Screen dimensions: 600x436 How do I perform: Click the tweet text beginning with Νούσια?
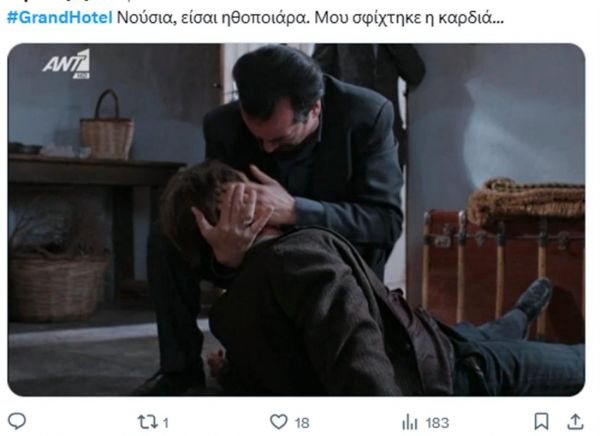point(310,18)
